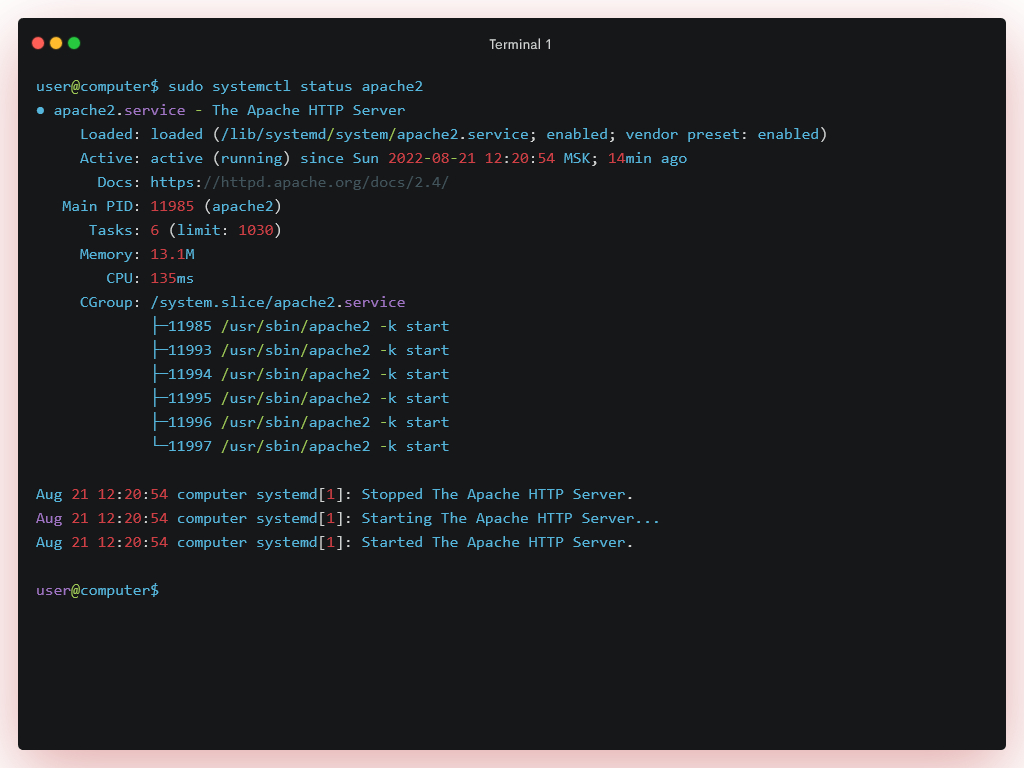
Task: Click 'vendor preset: enabled' text
Action: (x=722, y=135)
